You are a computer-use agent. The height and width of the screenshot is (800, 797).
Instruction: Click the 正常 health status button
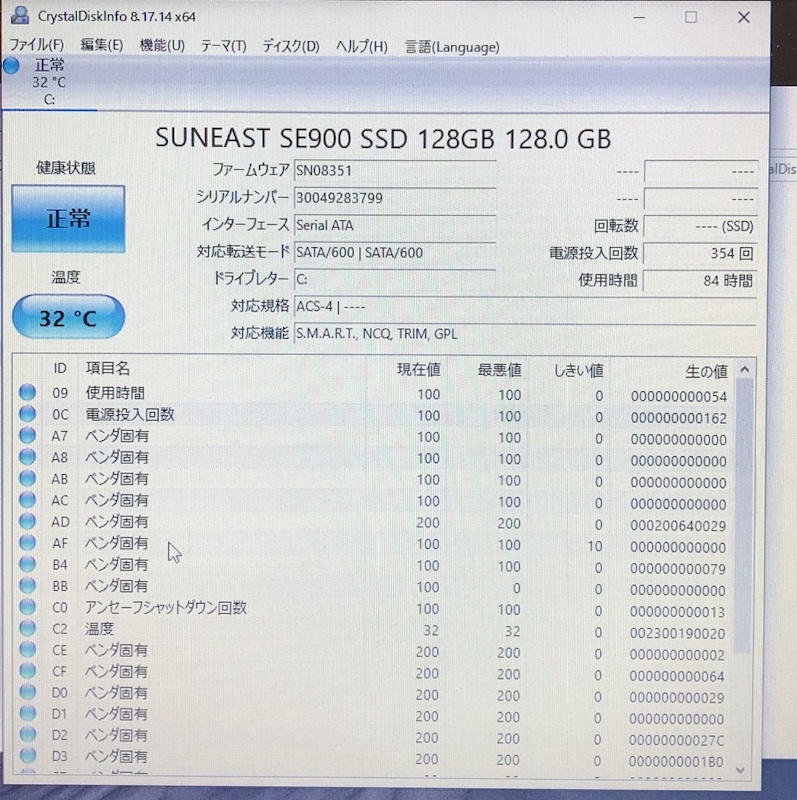pos(68,219)
